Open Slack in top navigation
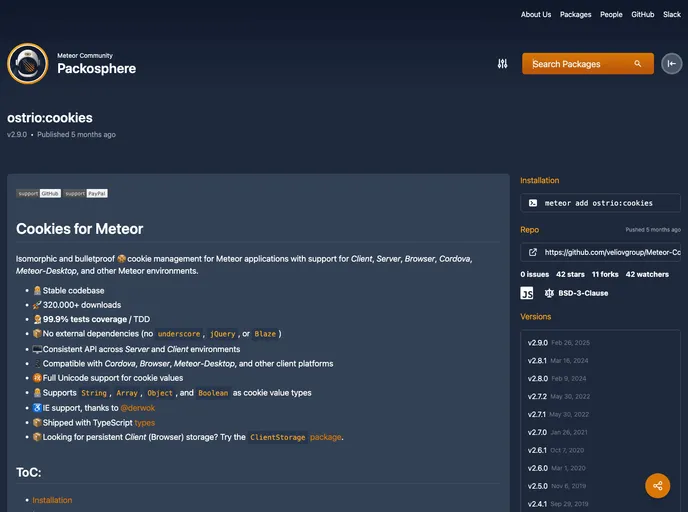The image size is (688, 512). click(672, 14)
